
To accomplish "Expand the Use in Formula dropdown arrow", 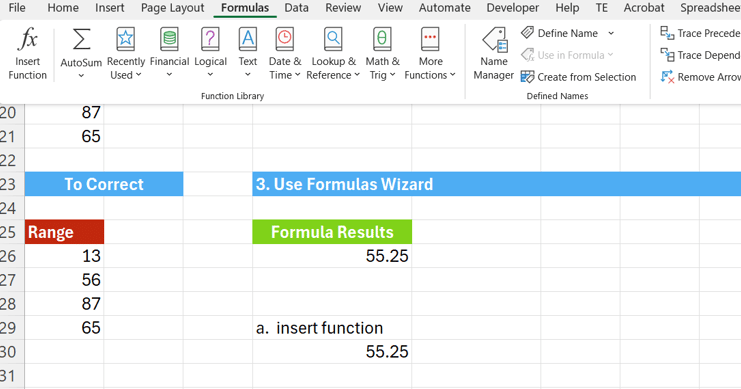I will (610, 55).
